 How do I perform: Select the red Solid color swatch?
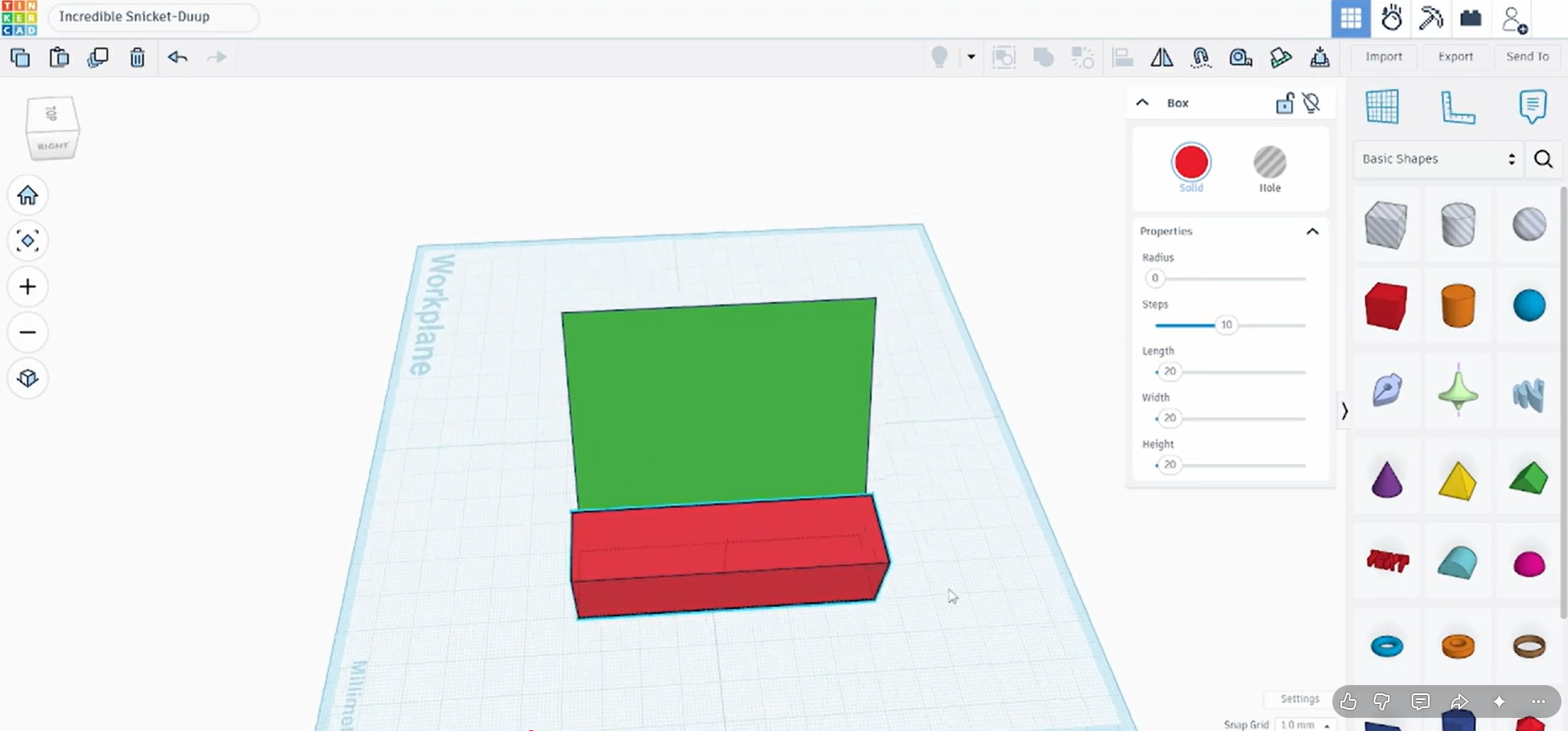(x=1191, y=162)
